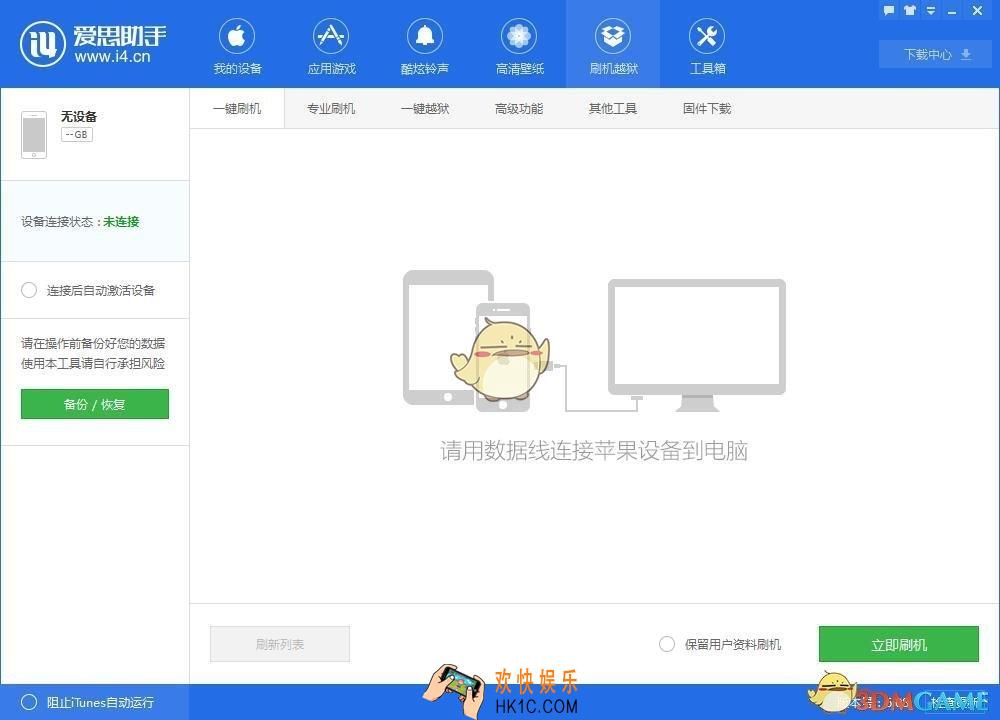This screenshot has width=1000, height=720.
Task: Enable 连接后自动激活设备 option
Action: point(29,290)
